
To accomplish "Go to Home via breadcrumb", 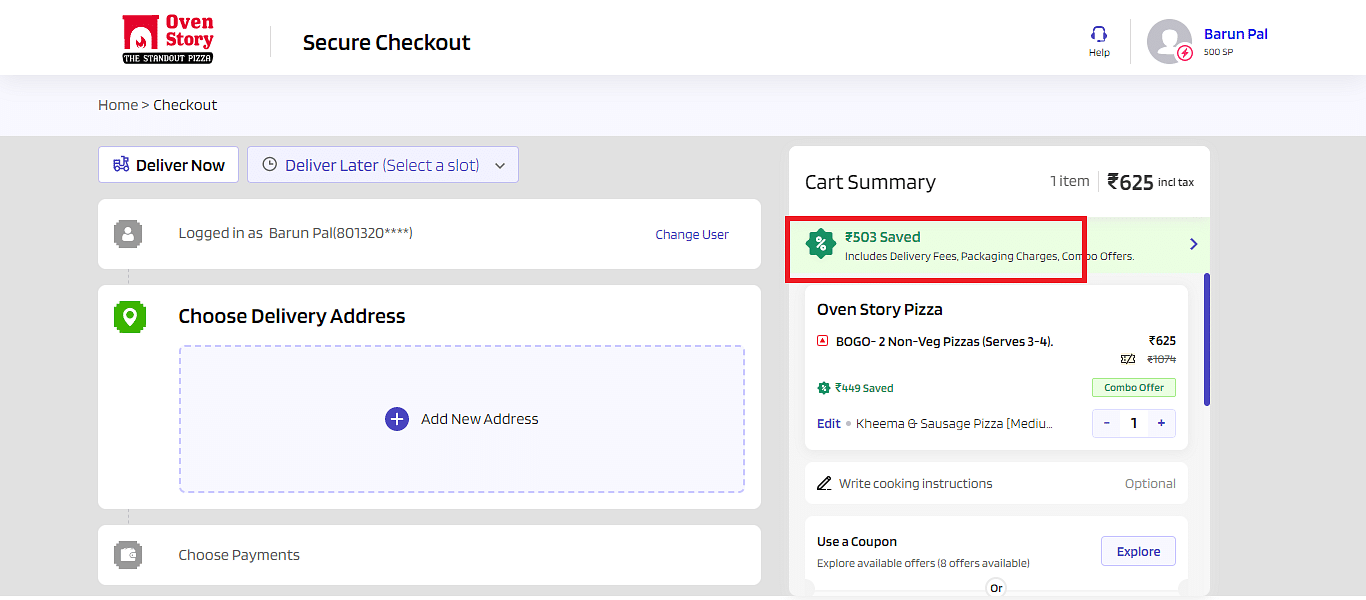I will pos(117,105).
